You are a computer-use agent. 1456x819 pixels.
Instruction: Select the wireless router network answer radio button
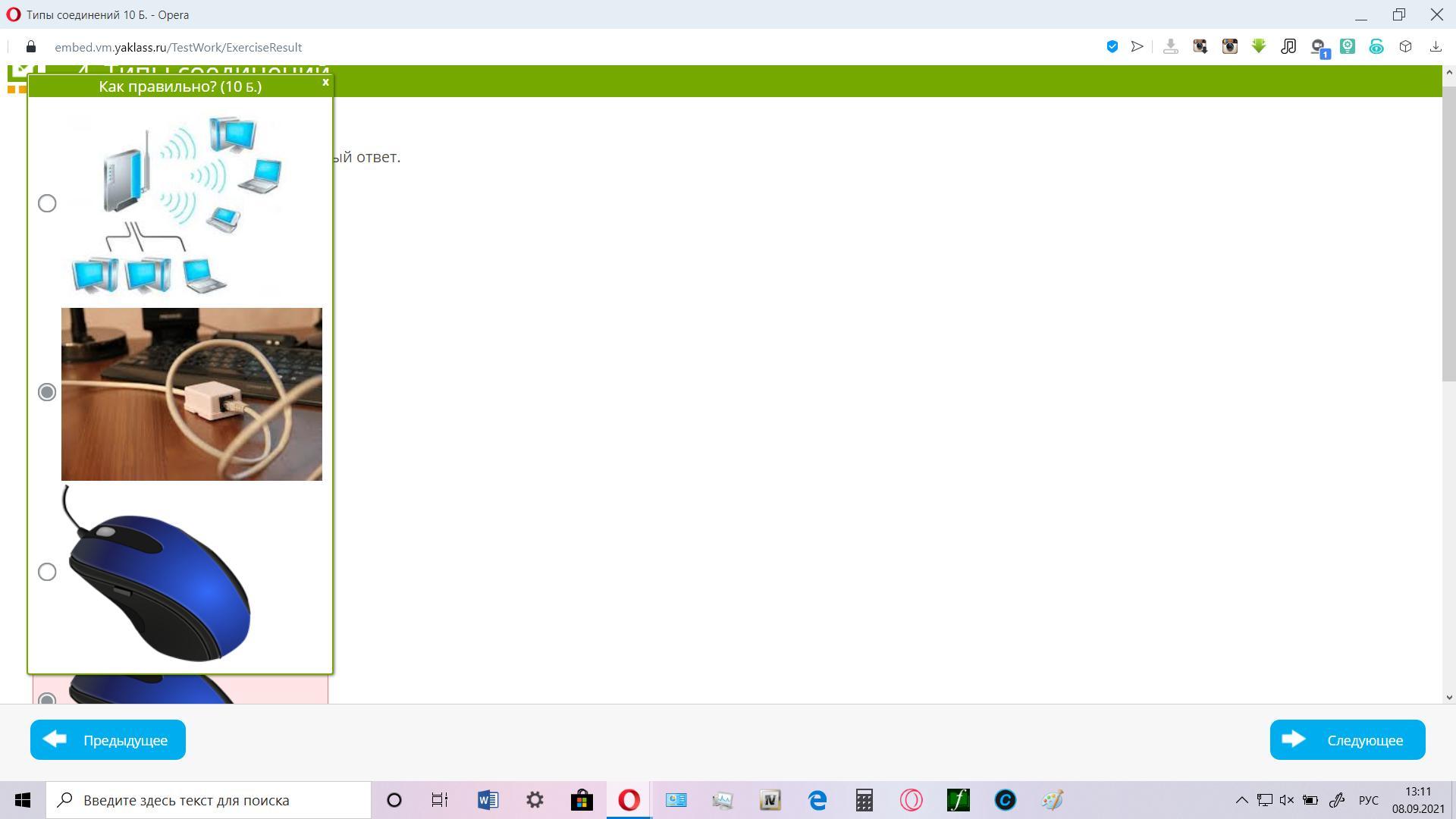tap(47, 203)
